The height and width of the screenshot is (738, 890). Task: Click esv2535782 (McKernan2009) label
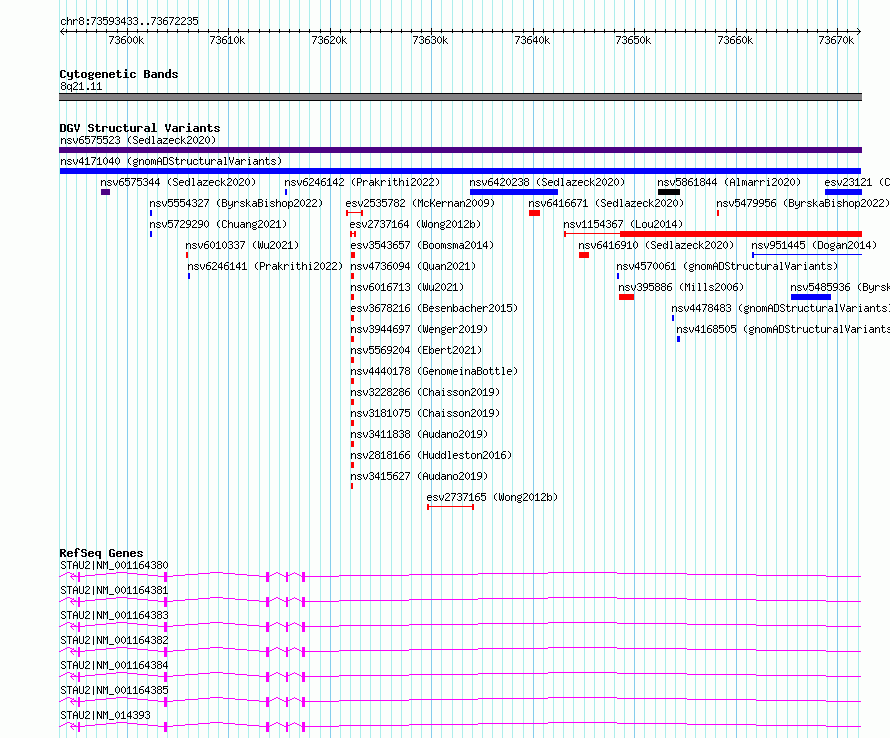420,203
